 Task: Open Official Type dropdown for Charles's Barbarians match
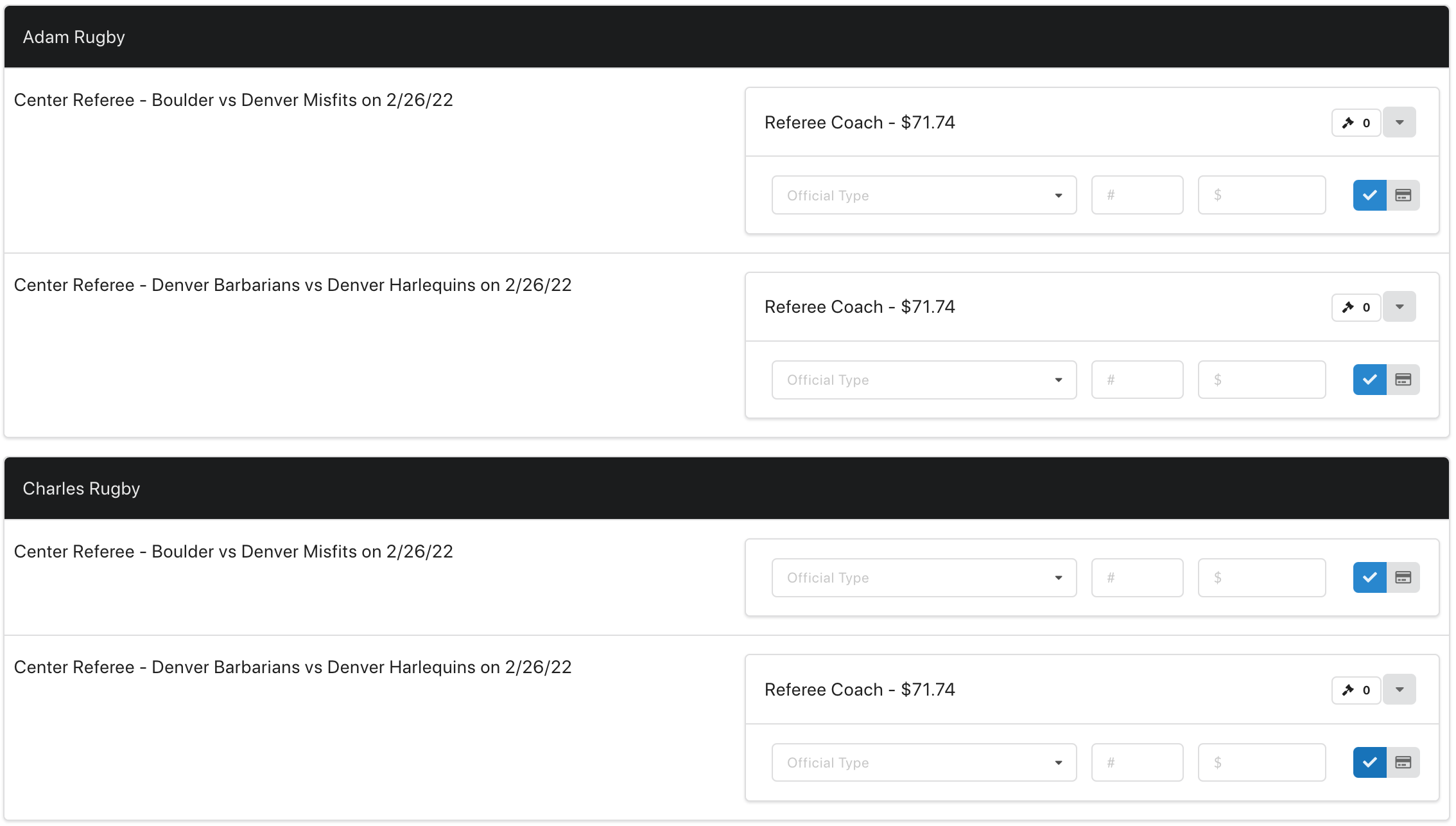tap(924, 762)
